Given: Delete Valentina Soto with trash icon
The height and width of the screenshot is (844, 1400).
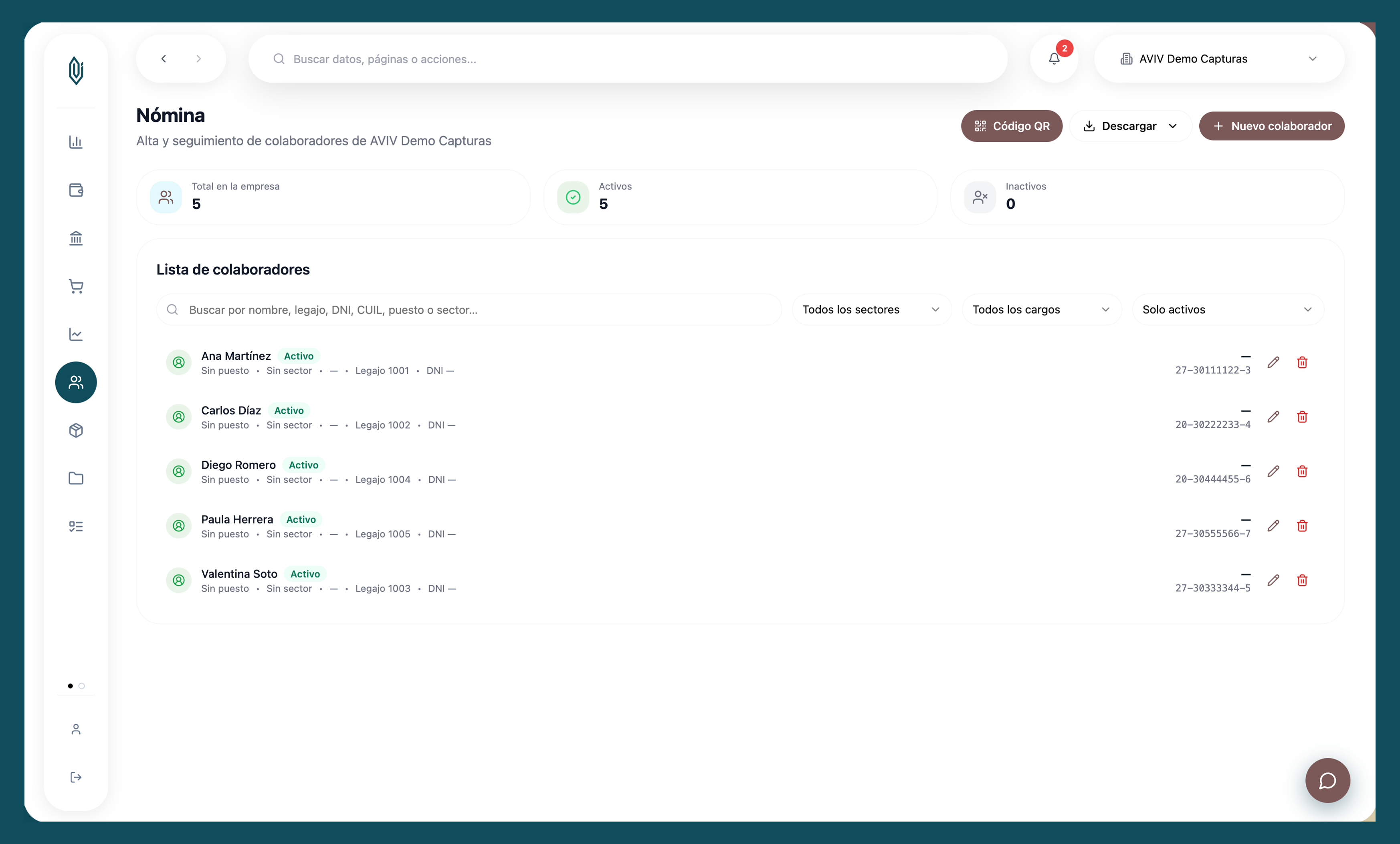Looking at the screenshot, I should point(1302,580).
